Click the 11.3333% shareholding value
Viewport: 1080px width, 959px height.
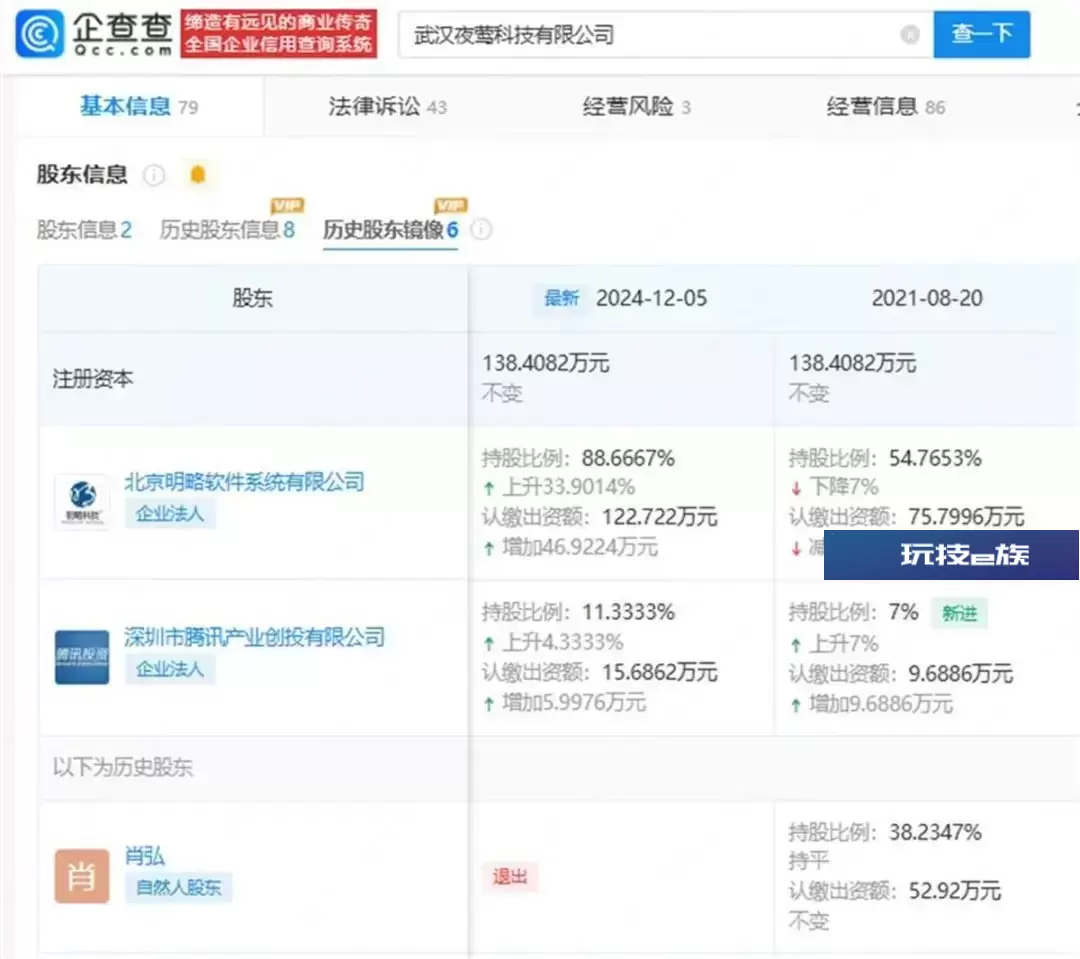(x=628, y=612)
